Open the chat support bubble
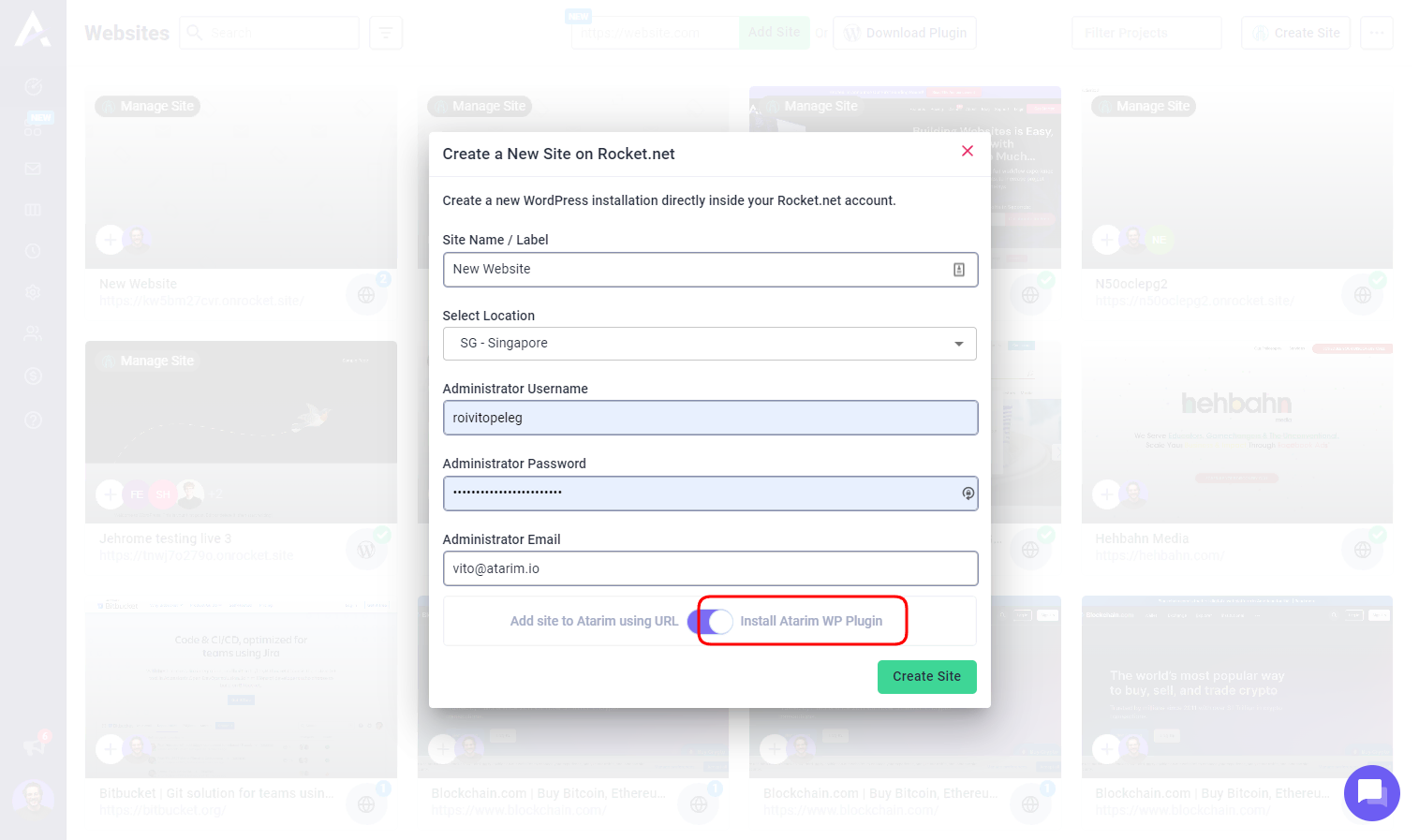Image resolution: width=1419 pixels, height=840 pixels. point(1371,793)
